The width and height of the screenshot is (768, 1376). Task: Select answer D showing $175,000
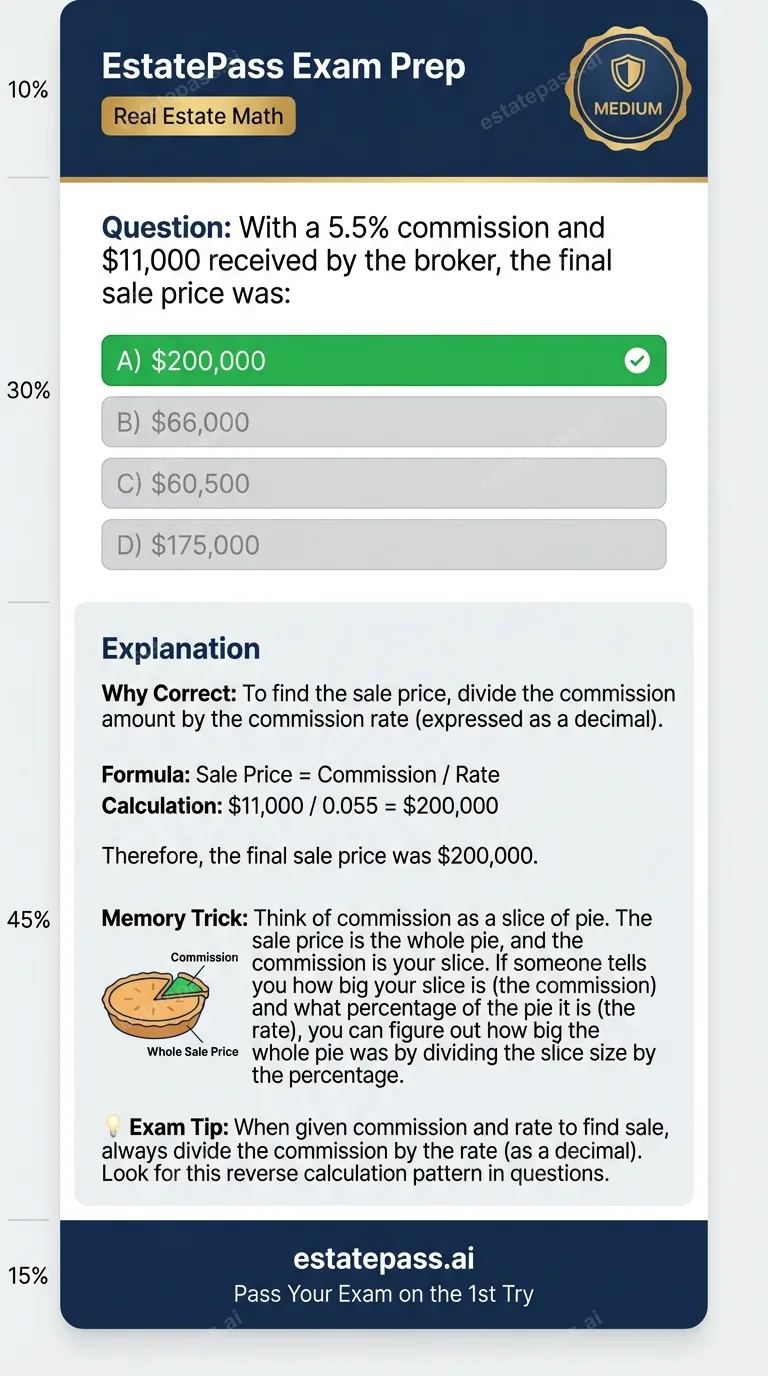pyautogui.click(x=383, y=544)
